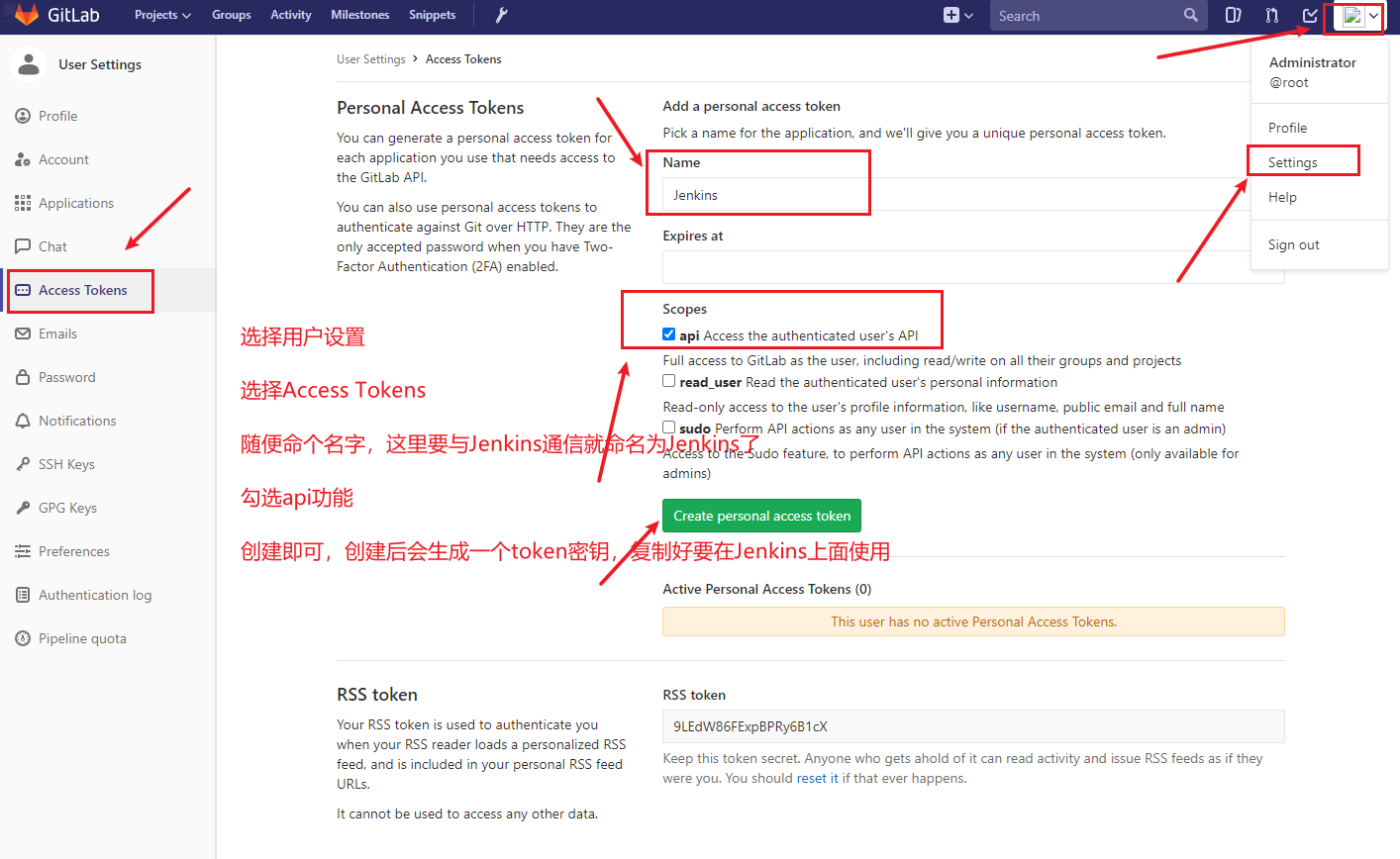The image size is (1400, 859).
Task: Click Create personal access token button
Action: (762, 516)
